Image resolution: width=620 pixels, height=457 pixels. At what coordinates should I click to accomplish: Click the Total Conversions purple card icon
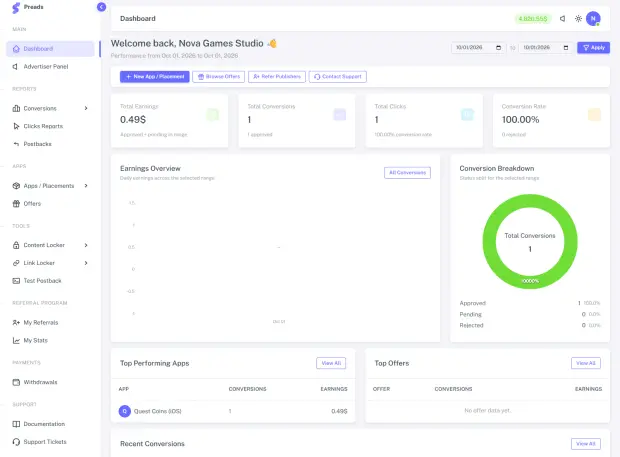pyautogui.click(x=340, y=115)
